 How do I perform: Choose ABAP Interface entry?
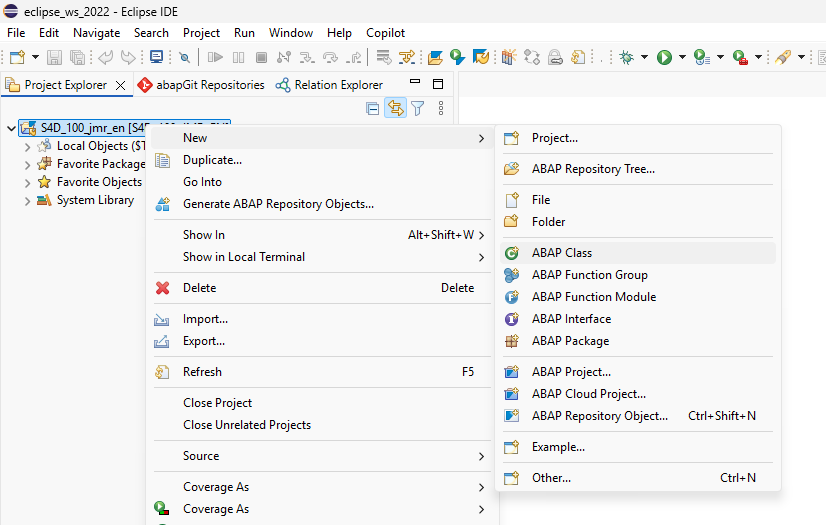coord(637,319)
